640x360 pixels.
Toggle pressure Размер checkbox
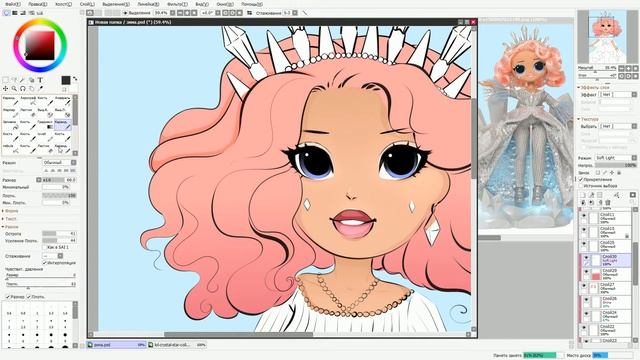pos(7,297)
